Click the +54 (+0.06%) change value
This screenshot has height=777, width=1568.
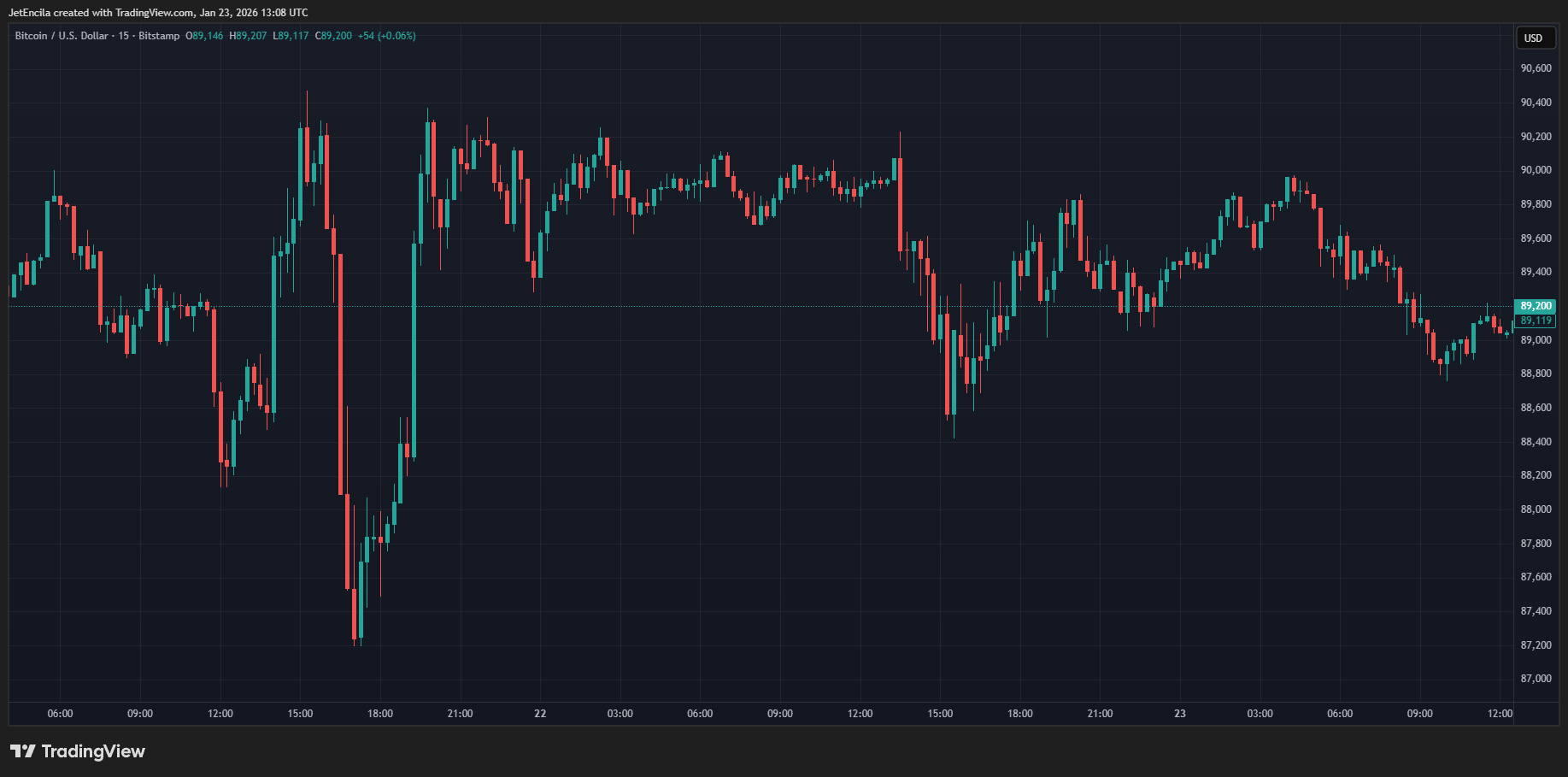387,36
